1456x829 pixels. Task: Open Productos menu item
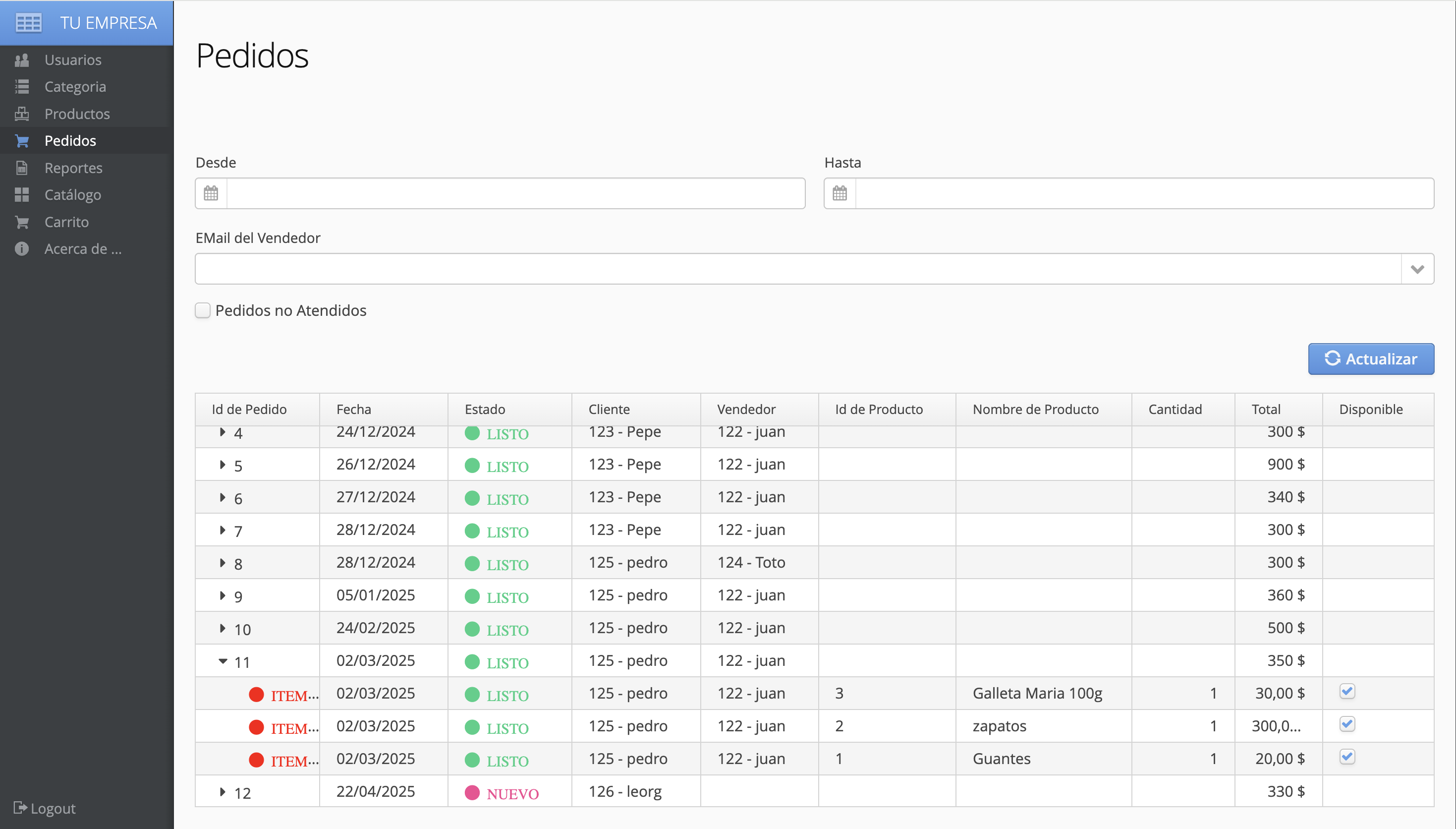click(87, 114)
